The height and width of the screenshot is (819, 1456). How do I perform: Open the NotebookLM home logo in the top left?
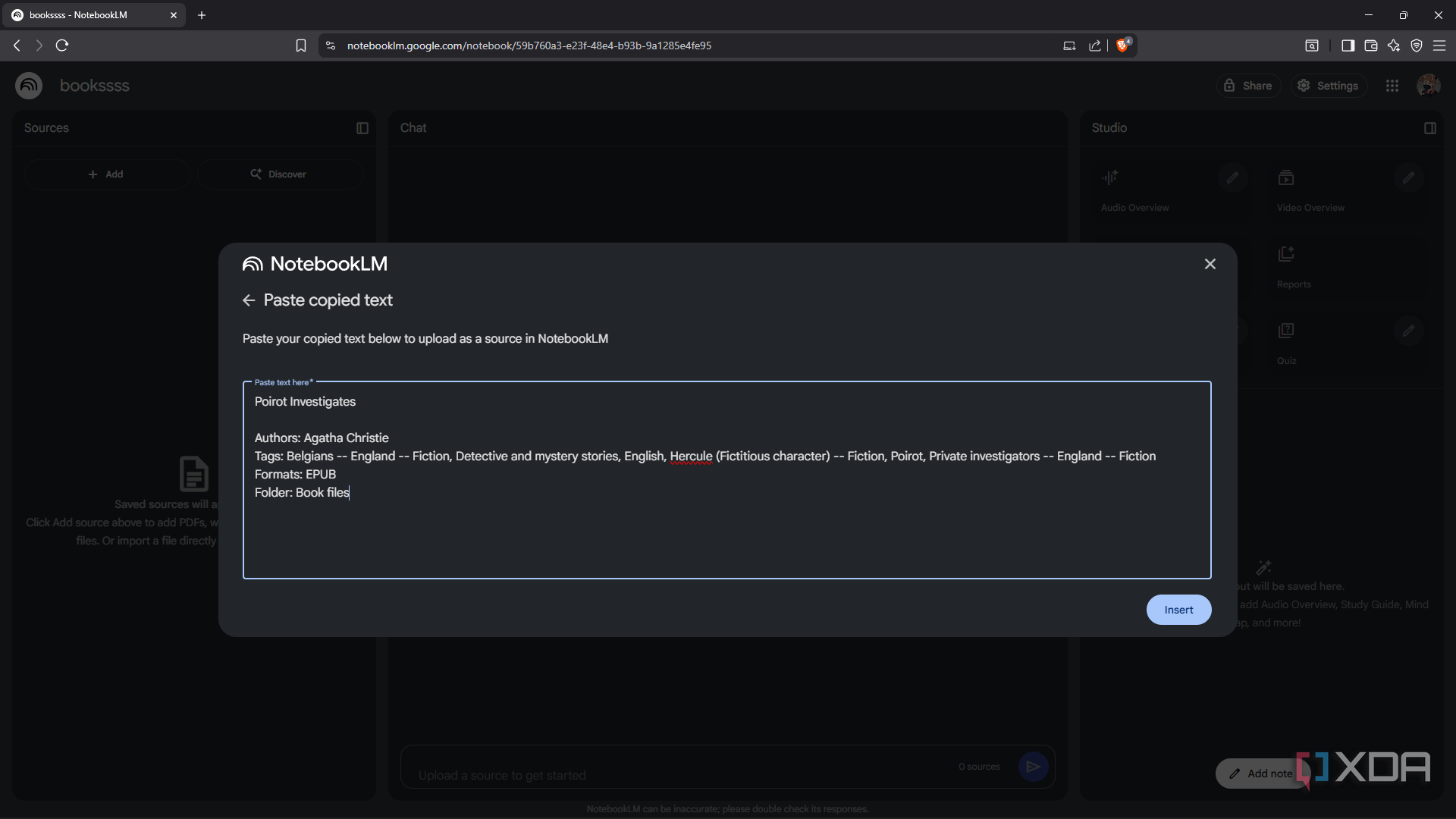click(29, 86)
